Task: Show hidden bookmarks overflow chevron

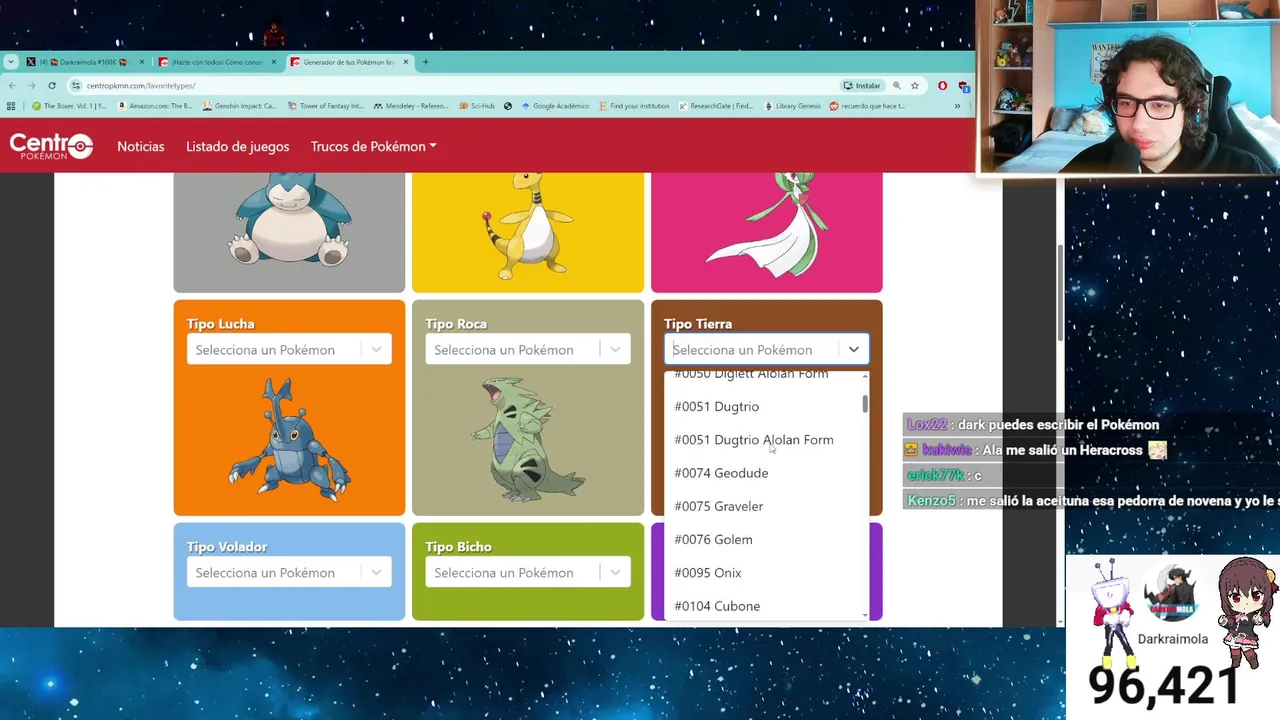Action: pos(957,106)
